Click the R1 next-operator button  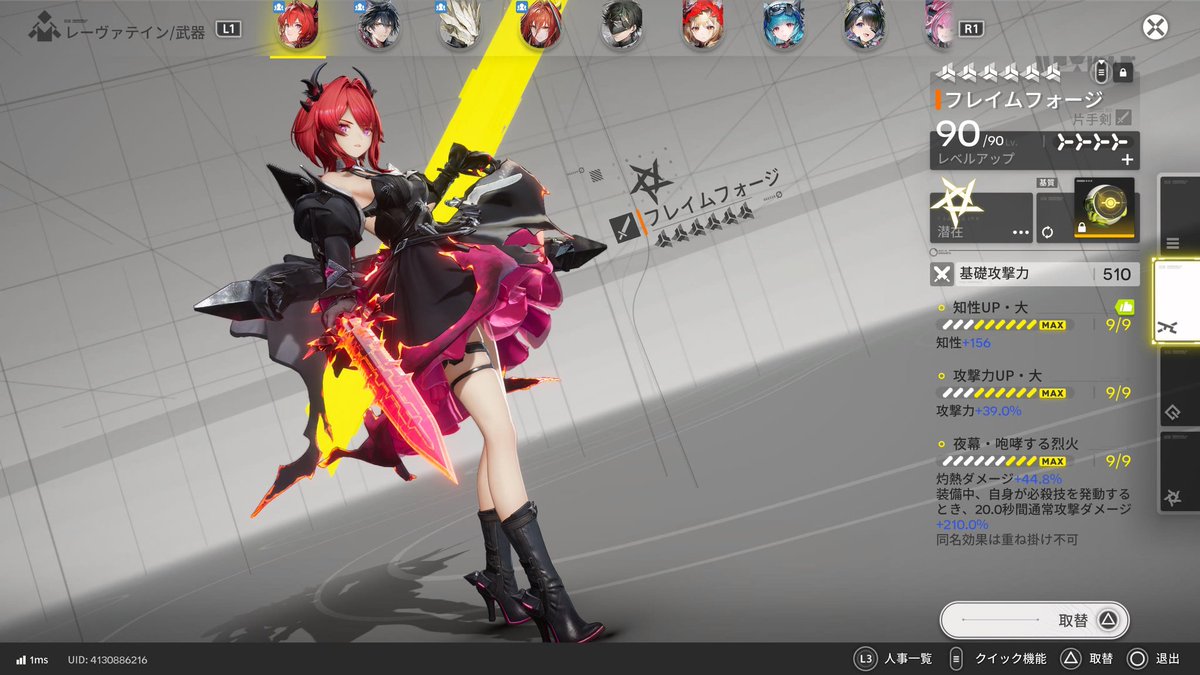[970, 30]
